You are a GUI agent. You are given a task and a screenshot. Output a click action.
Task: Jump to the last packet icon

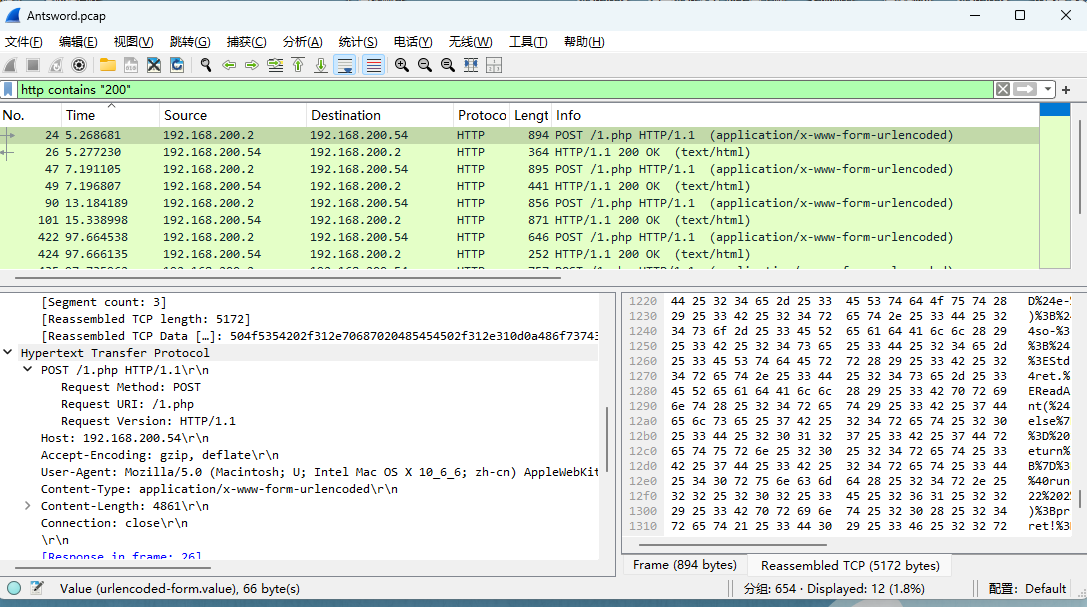(321, 65)
